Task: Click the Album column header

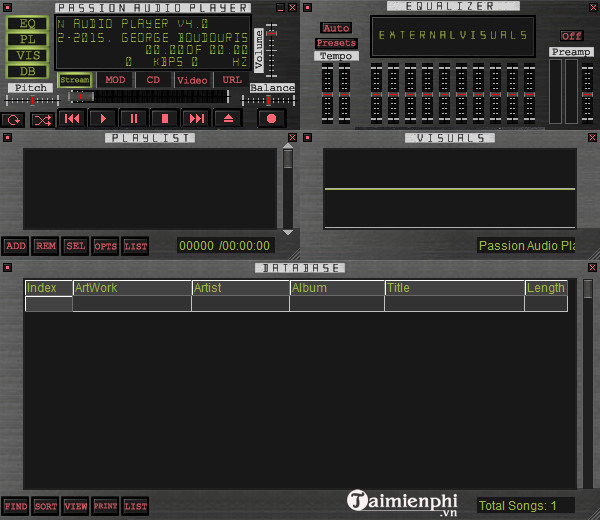Action: tap(337, 288)
